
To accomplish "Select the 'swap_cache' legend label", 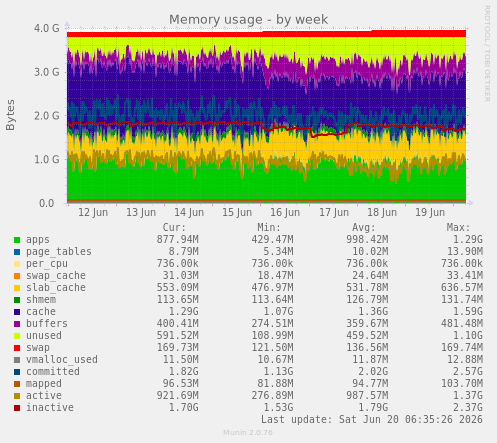I will (x=56, y=276).
